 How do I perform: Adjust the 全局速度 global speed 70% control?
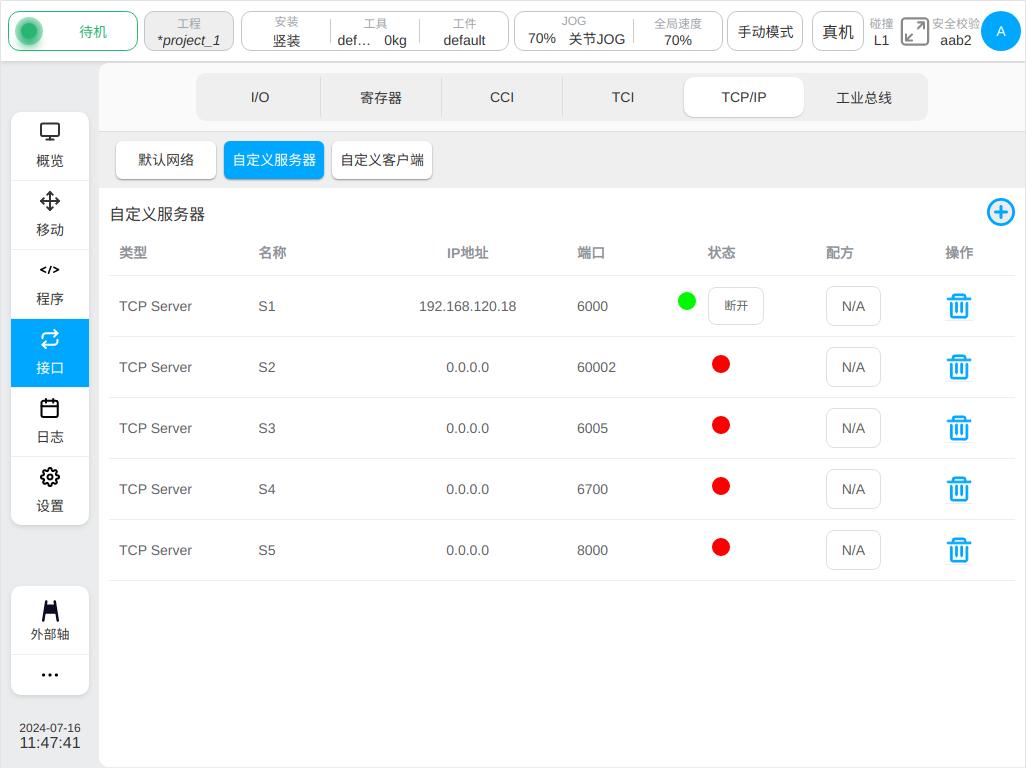677,32
